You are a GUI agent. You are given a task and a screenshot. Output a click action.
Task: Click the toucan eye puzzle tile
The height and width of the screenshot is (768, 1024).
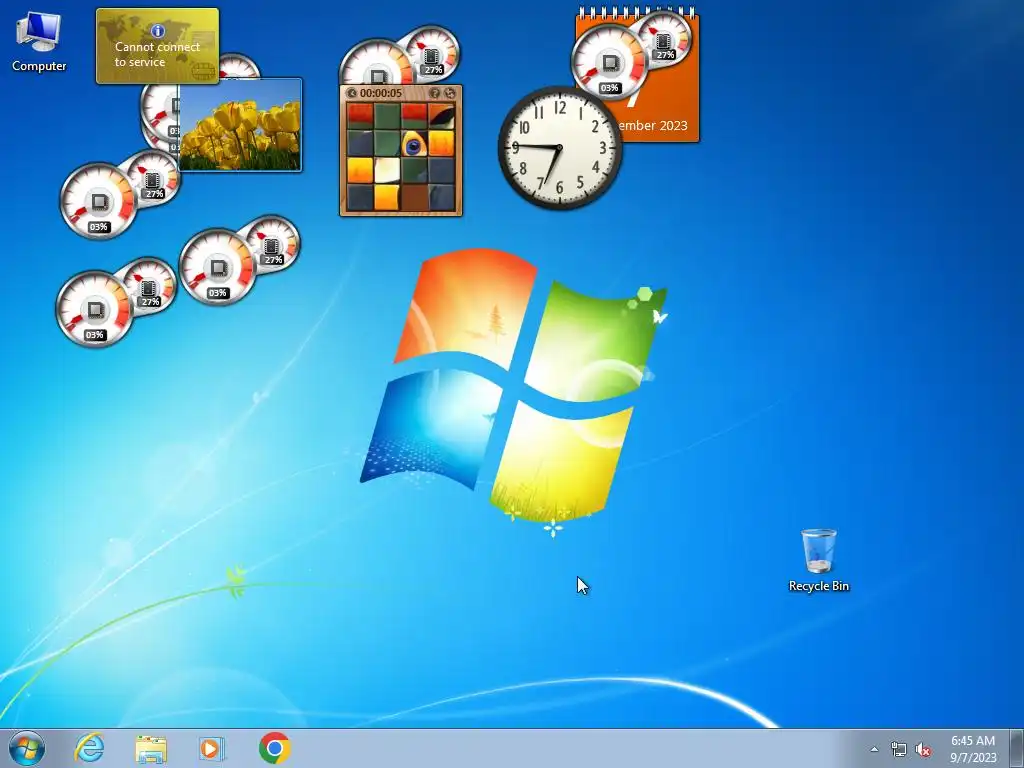click(x=414, y=144)
